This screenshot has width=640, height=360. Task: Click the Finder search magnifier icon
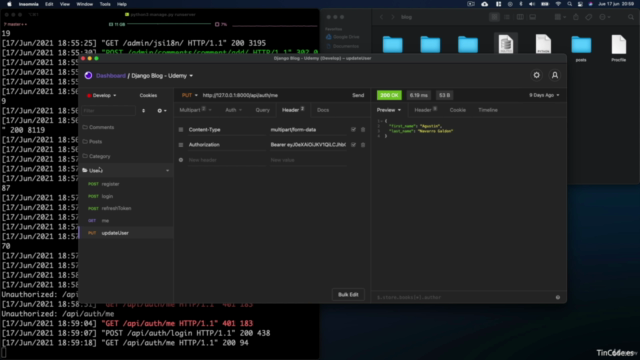pos(631,17)
